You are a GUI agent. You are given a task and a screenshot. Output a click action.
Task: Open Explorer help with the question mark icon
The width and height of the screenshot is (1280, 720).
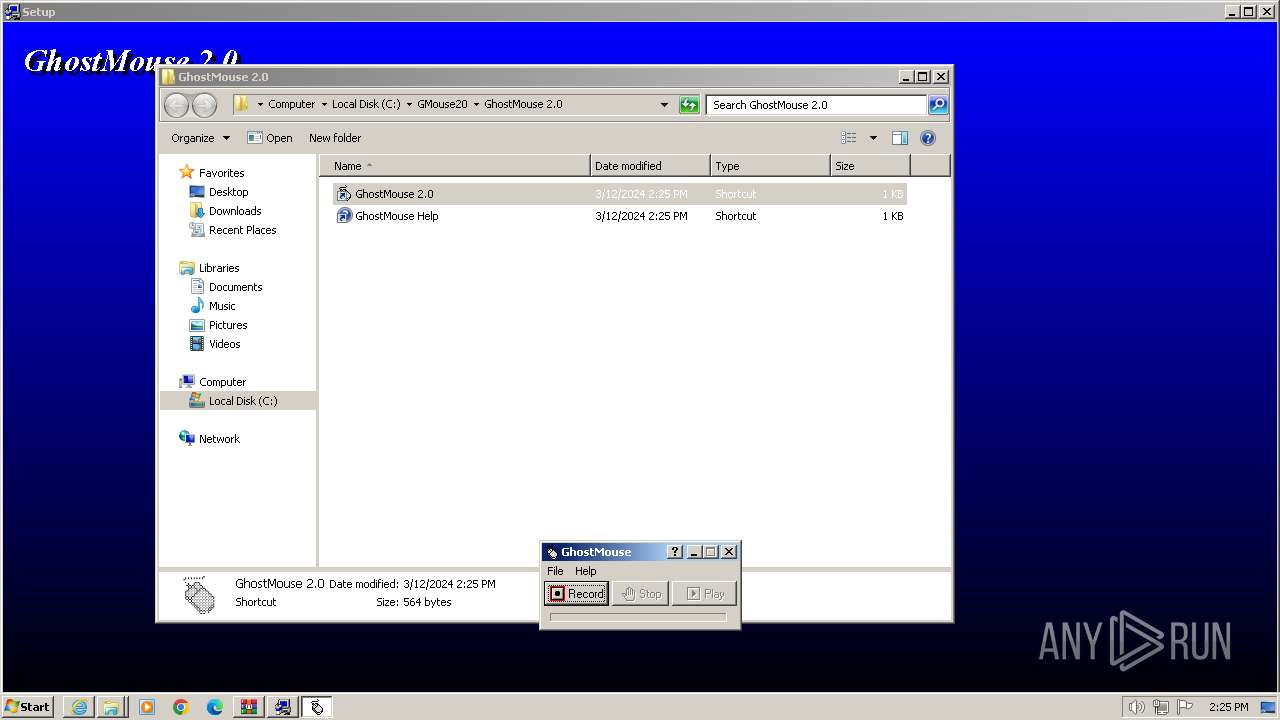click(x=927, y=138)
